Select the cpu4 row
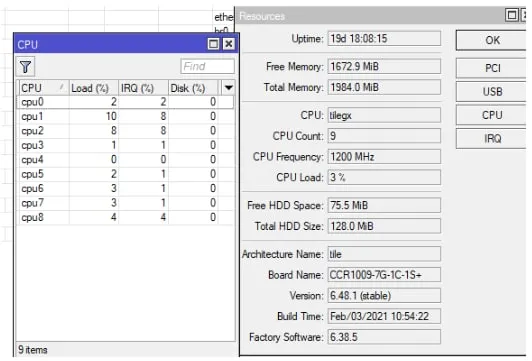Viewport: 532px width, 361px height. tap(125, 159)
